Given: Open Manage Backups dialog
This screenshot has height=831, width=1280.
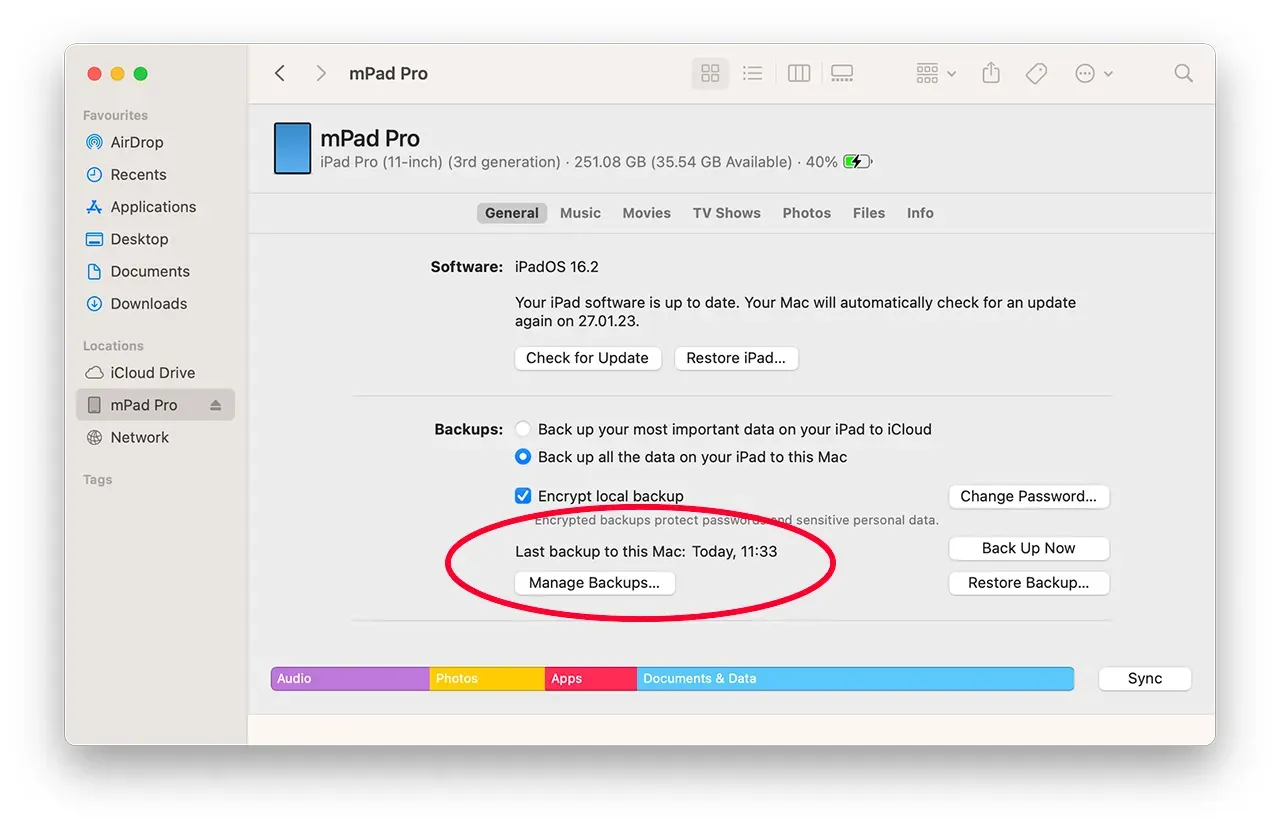Looking at the screenshot, I should tap(594, 582).
